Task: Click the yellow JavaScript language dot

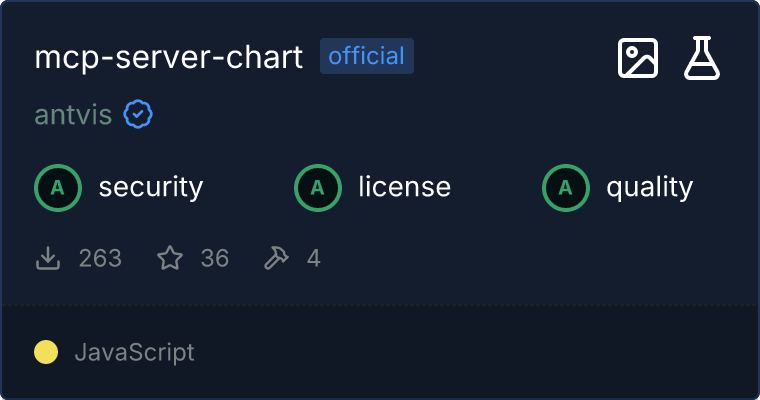Action: [x=46, y=352]
